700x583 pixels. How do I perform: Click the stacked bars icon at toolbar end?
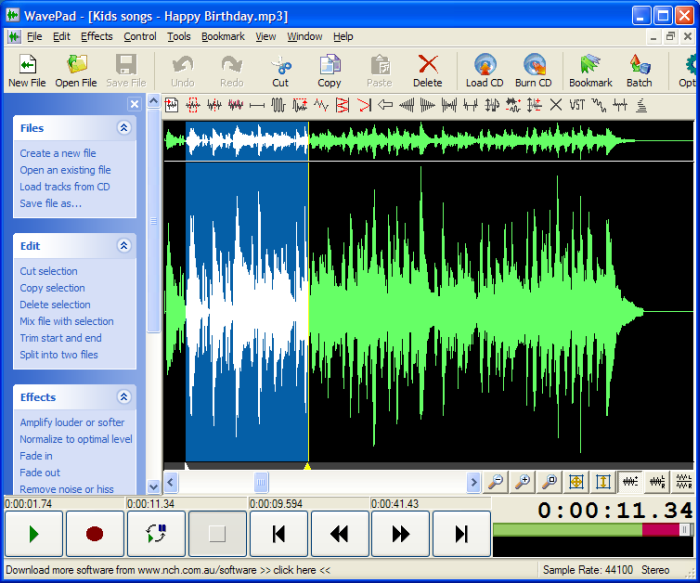point(642,105)
